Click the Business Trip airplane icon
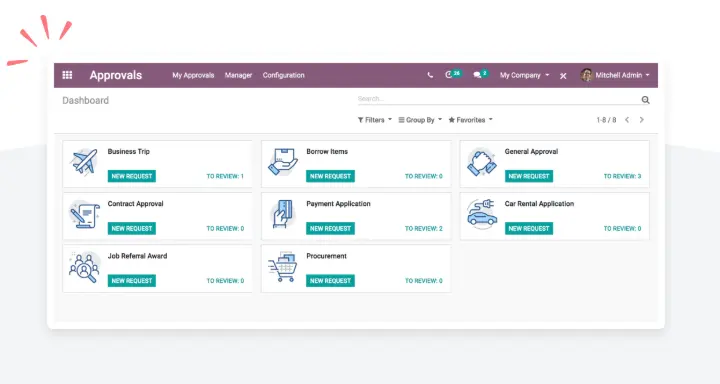Image resolution: width=720 pixels, height=384 pixels. [84, 162]
